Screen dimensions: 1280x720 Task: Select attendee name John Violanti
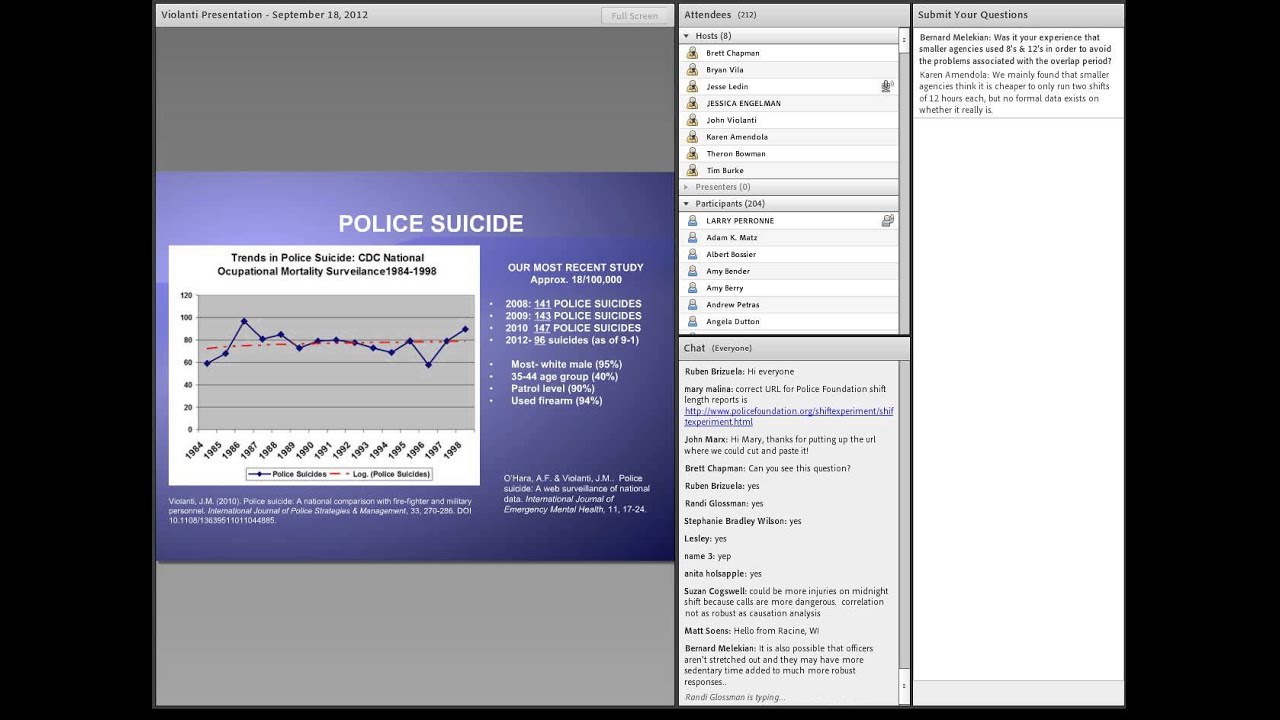coord(731,120)
